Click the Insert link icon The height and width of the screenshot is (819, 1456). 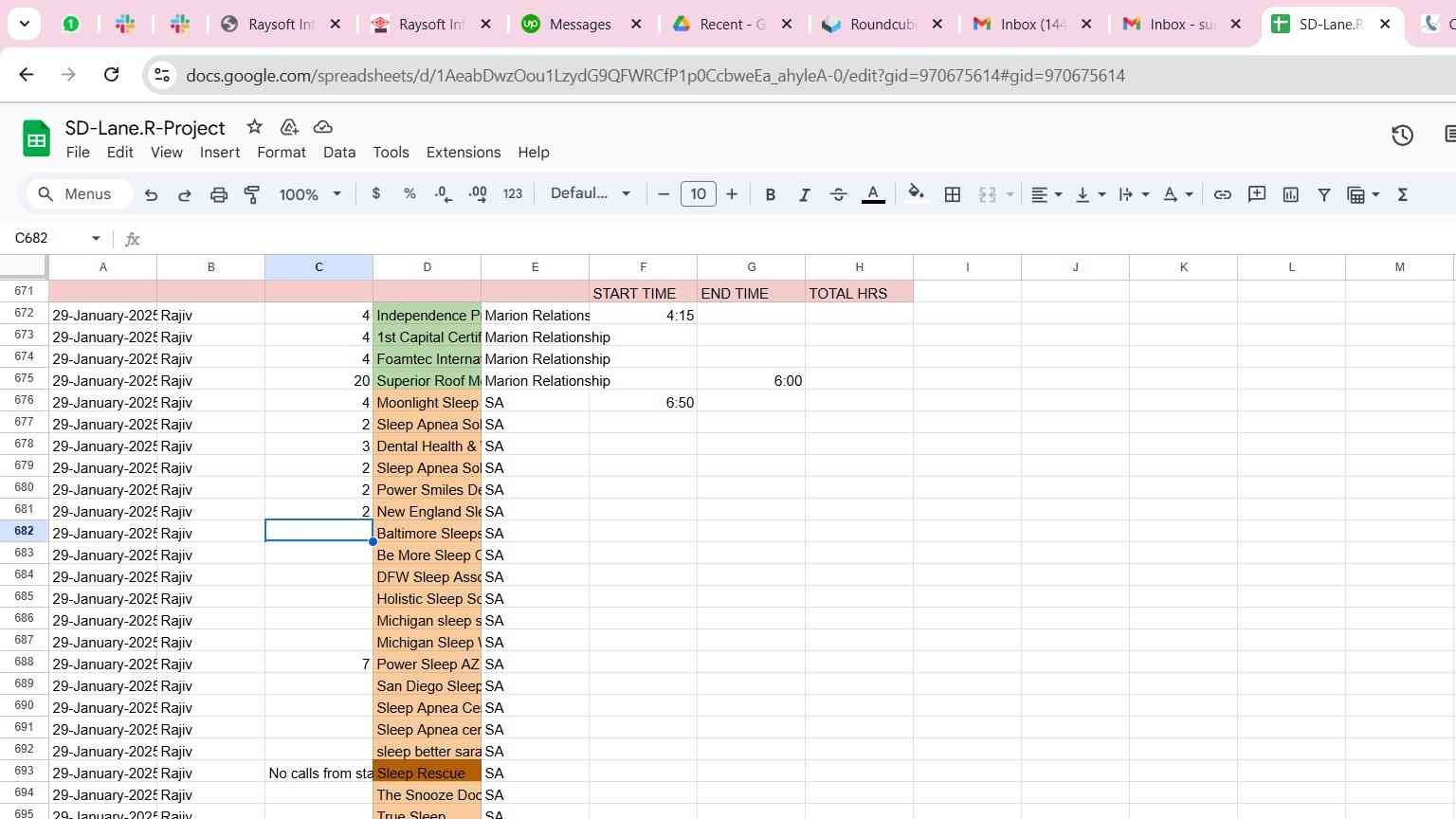click(1223, 194)
